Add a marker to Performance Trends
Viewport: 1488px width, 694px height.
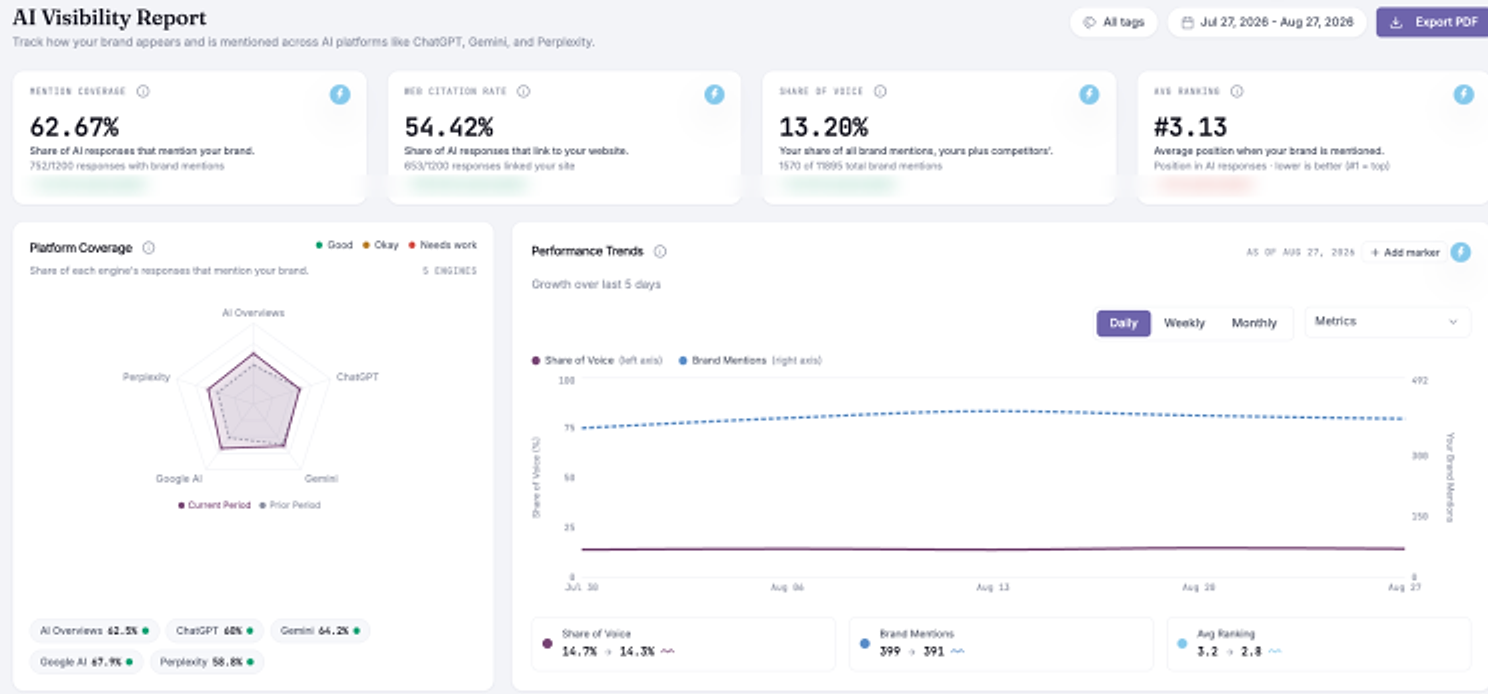point(1405,253)
